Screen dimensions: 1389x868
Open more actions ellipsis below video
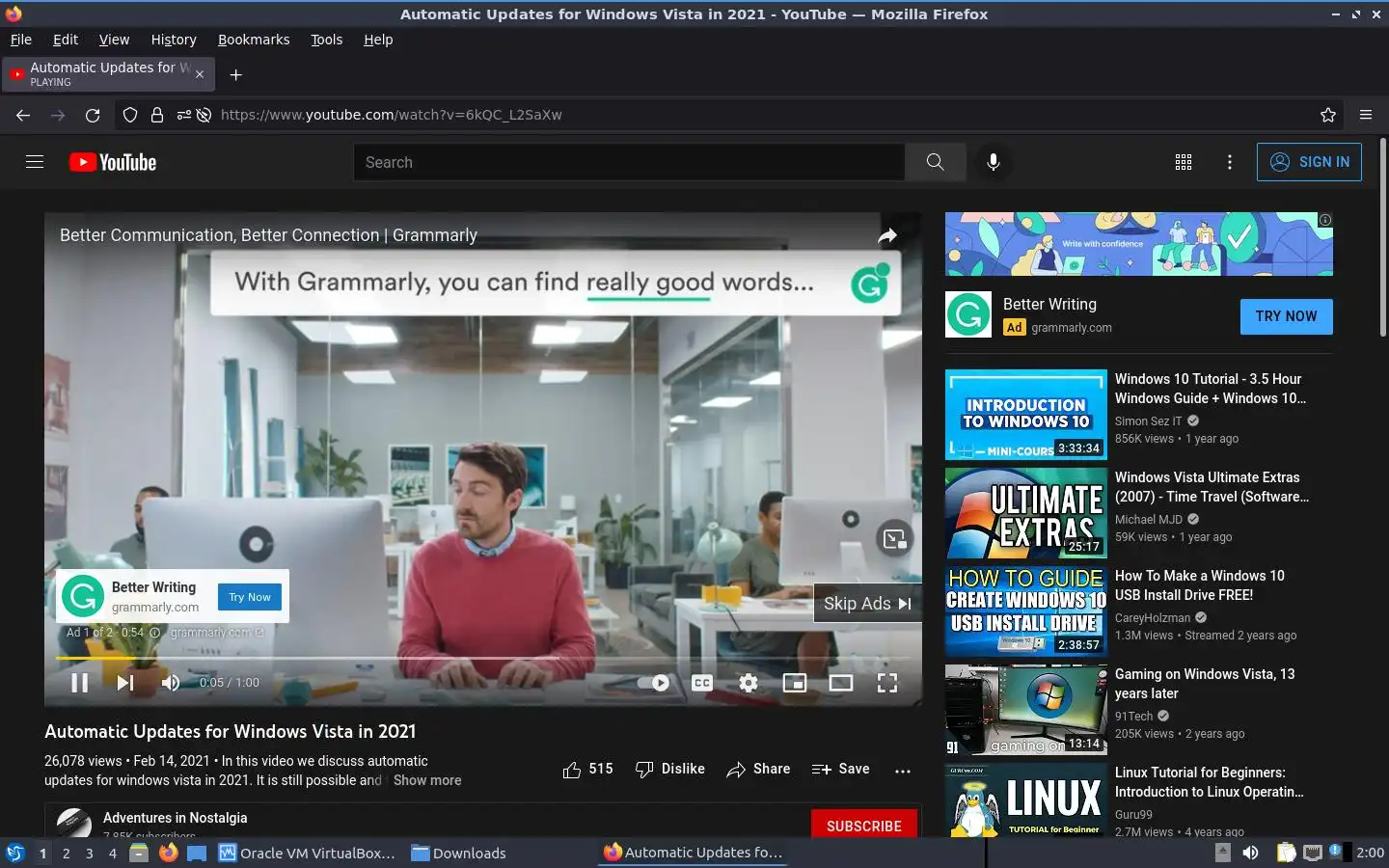903,770
